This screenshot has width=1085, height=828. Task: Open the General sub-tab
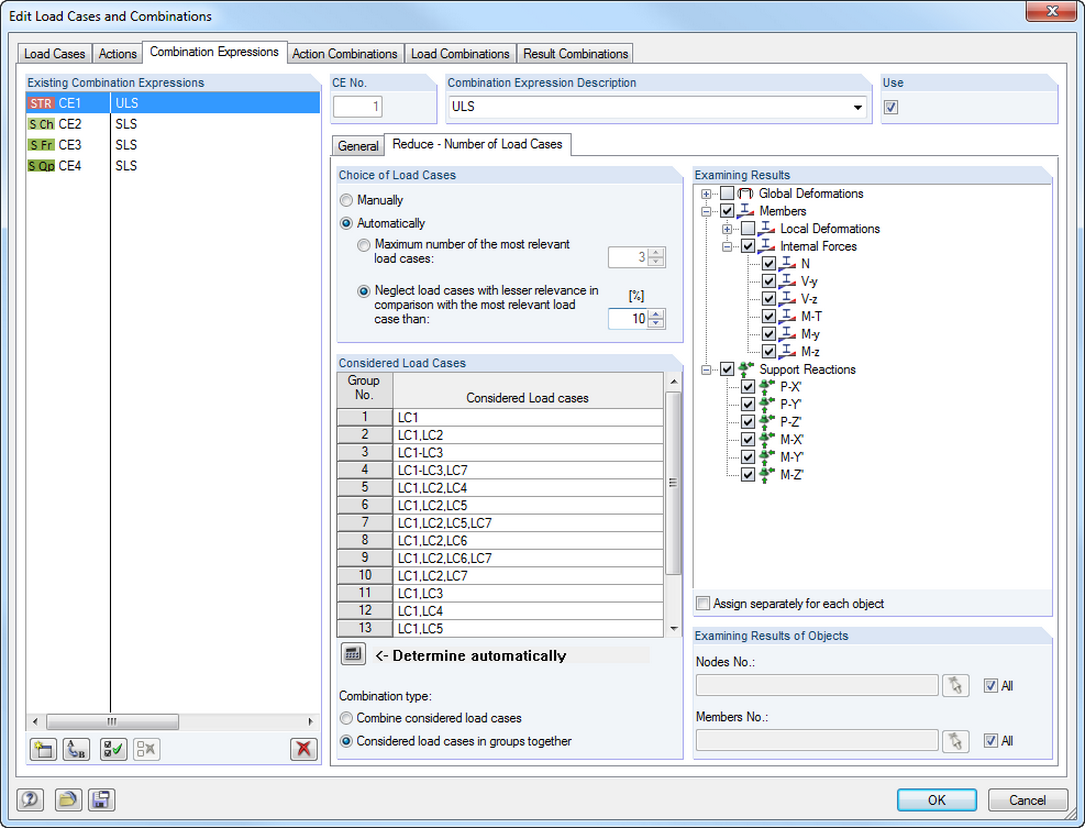[358, 146]
